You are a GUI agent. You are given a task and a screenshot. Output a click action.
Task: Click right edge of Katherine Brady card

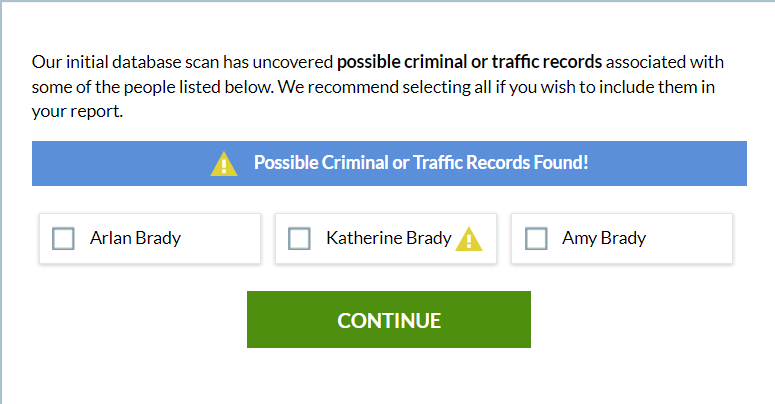(x=493, y=239)
